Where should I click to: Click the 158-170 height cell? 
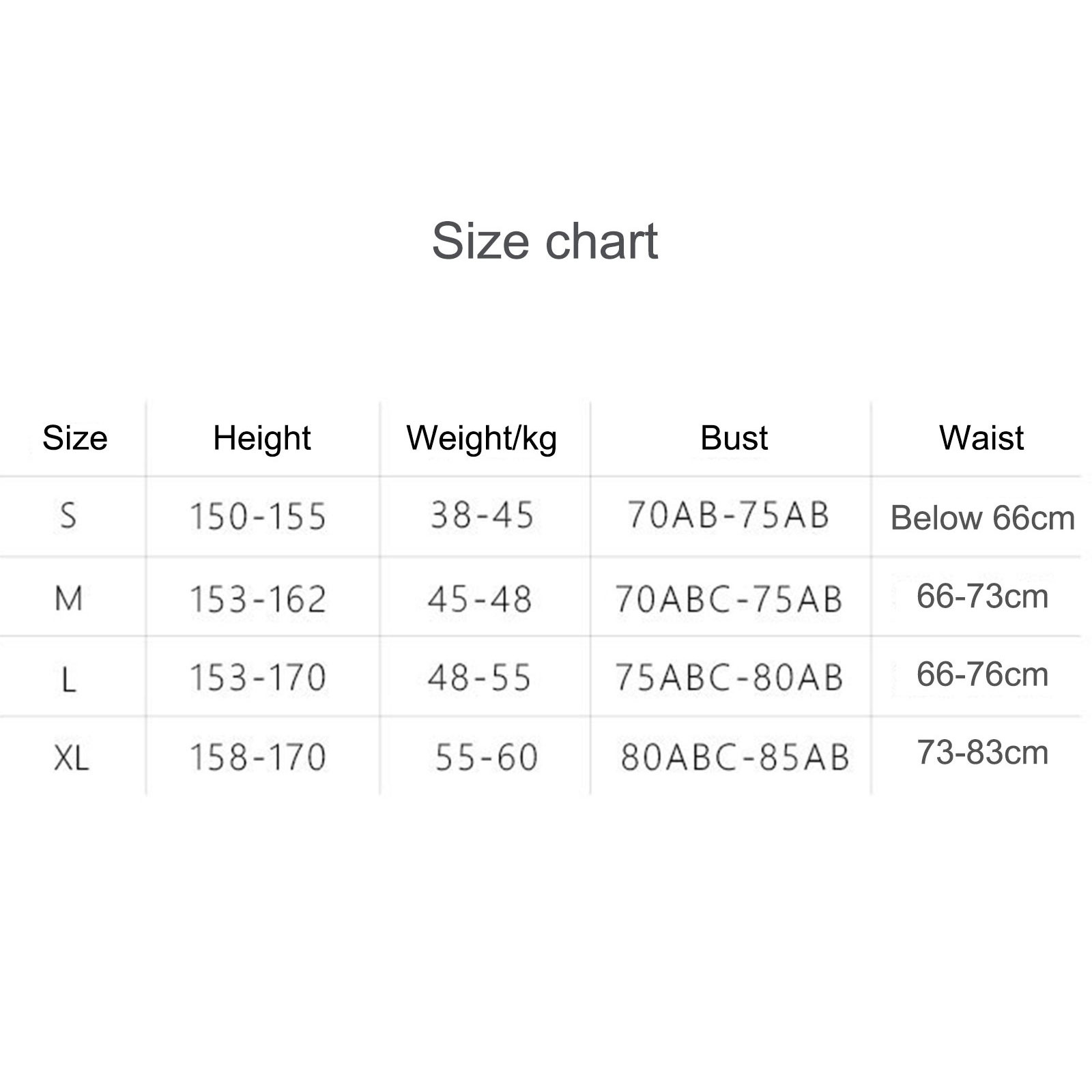point(258,758)
